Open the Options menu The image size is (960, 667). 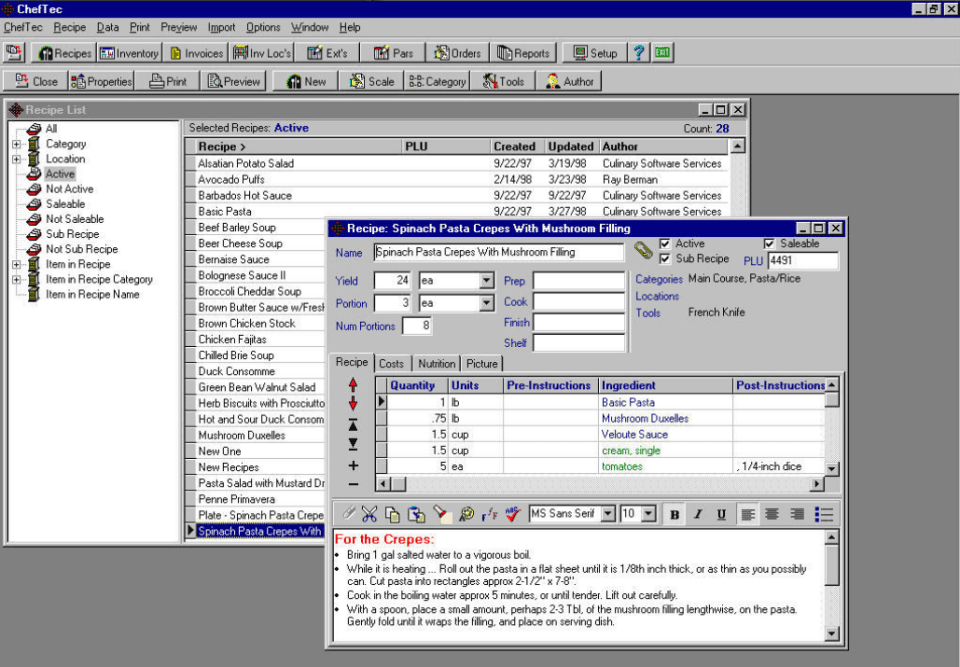click(263, 27)
